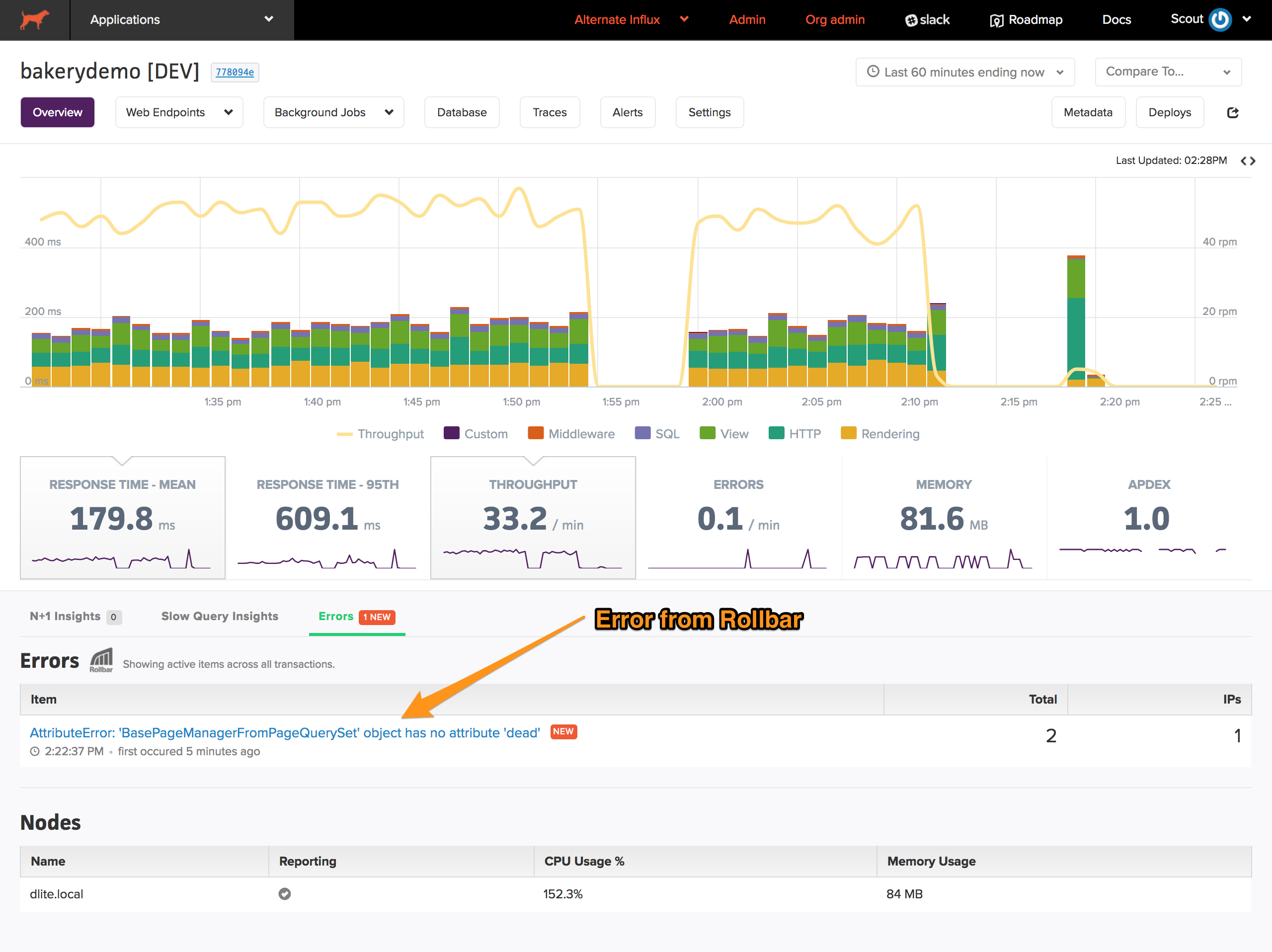Screen dimensions: 1272x952
Task: Switch to the N+1 Insights tab
Action: [76, 616]
